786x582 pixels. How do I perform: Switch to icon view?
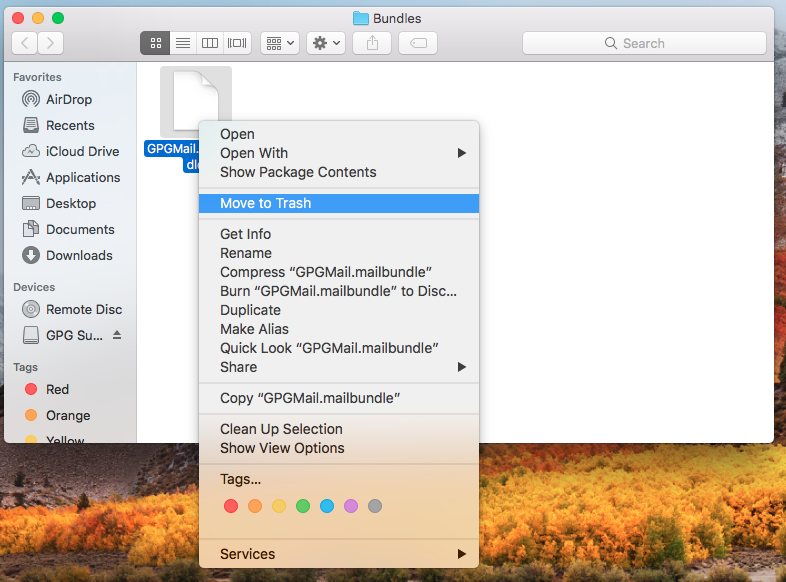coord(155,43)
